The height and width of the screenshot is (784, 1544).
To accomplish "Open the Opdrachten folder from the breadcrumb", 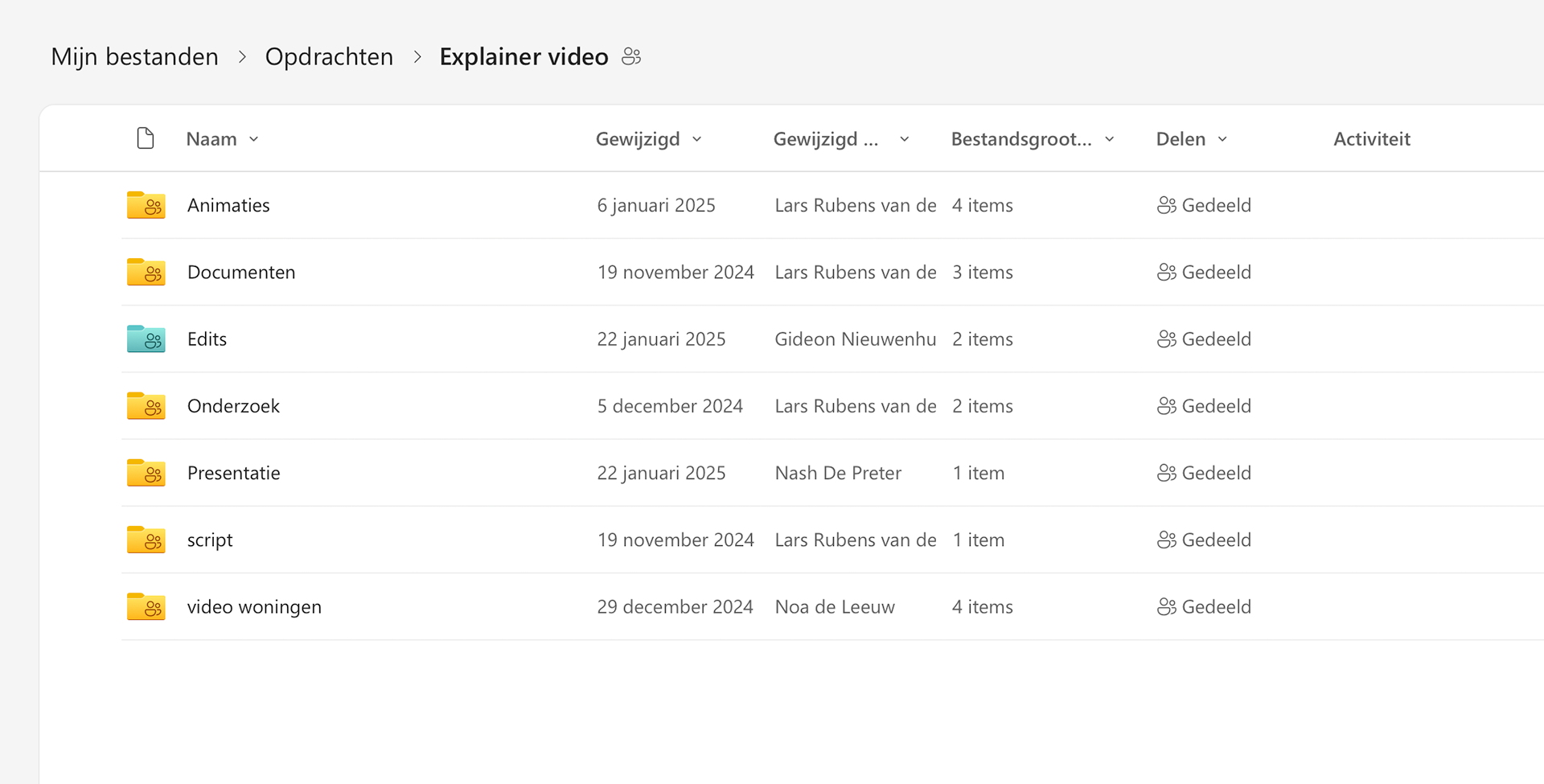I will (x=329, y=56).
